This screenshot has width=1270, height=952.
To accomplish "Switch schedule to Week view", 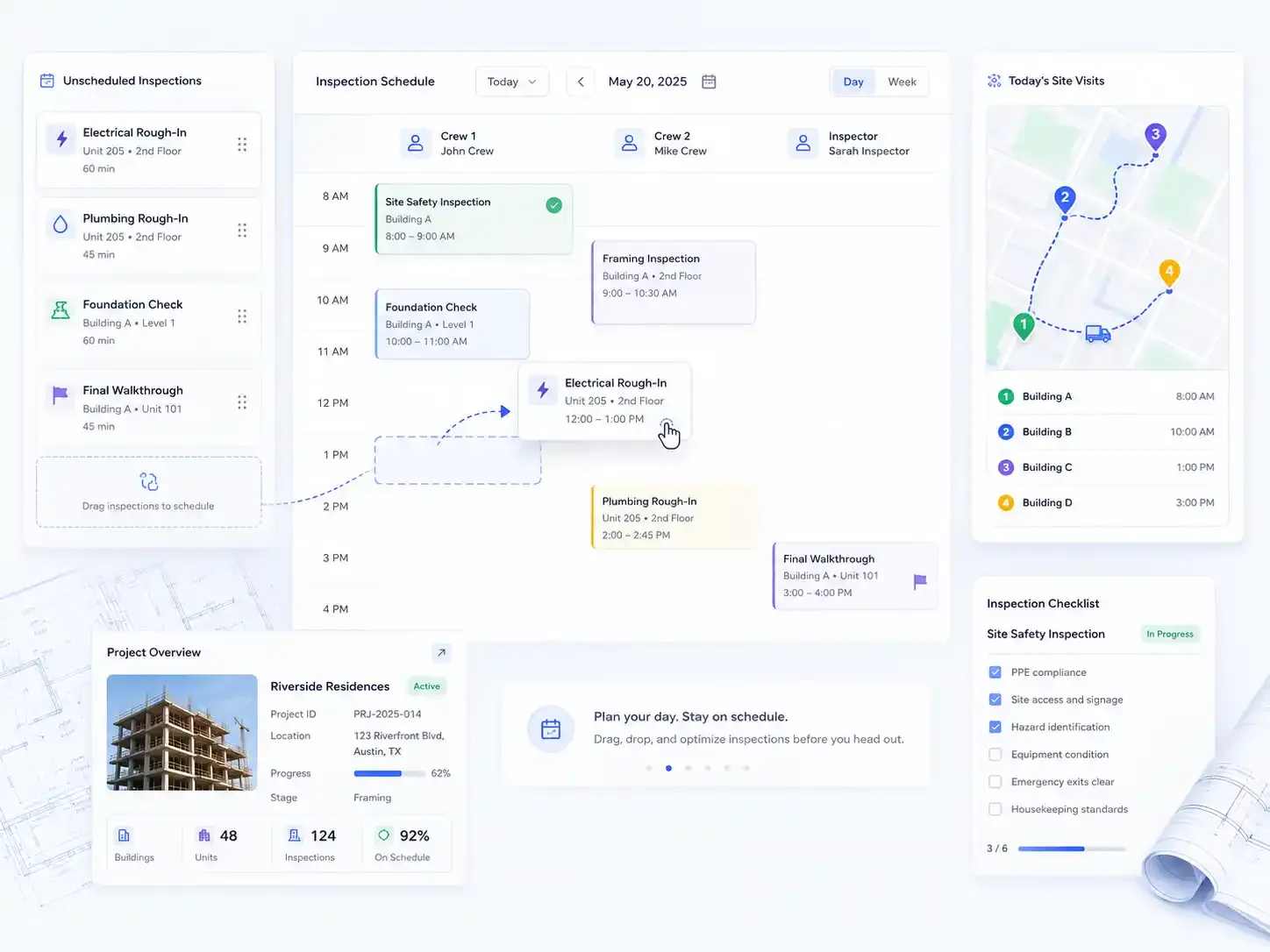I will [902, 82].
